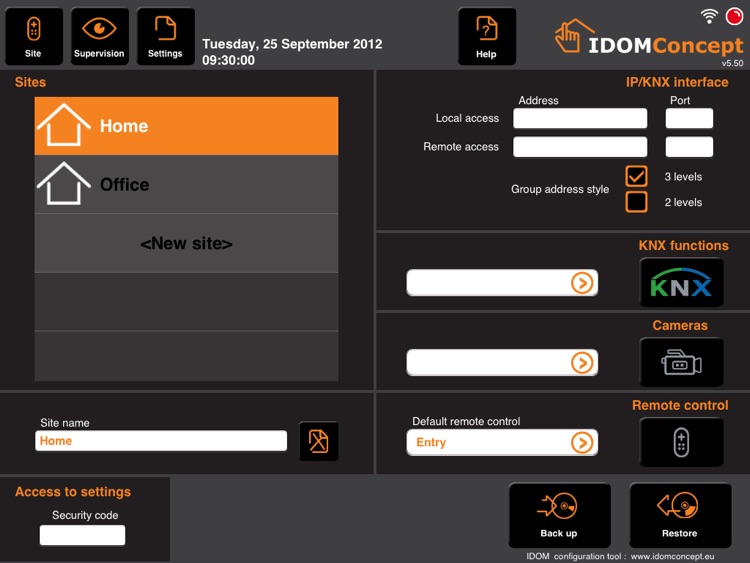Image resolution: width=750 pixels, height=563 pixels.
Task: Open the Settings toolbar button
Action: point(165,36)
